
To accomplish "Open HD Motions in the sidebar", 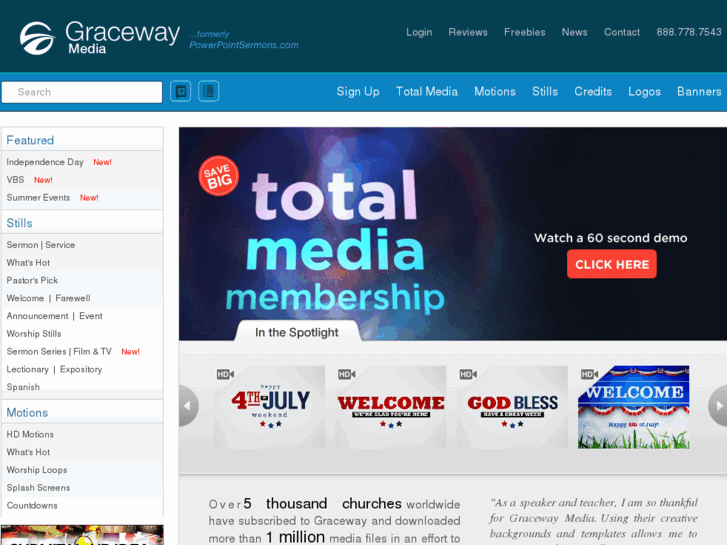I will point(30,434).
